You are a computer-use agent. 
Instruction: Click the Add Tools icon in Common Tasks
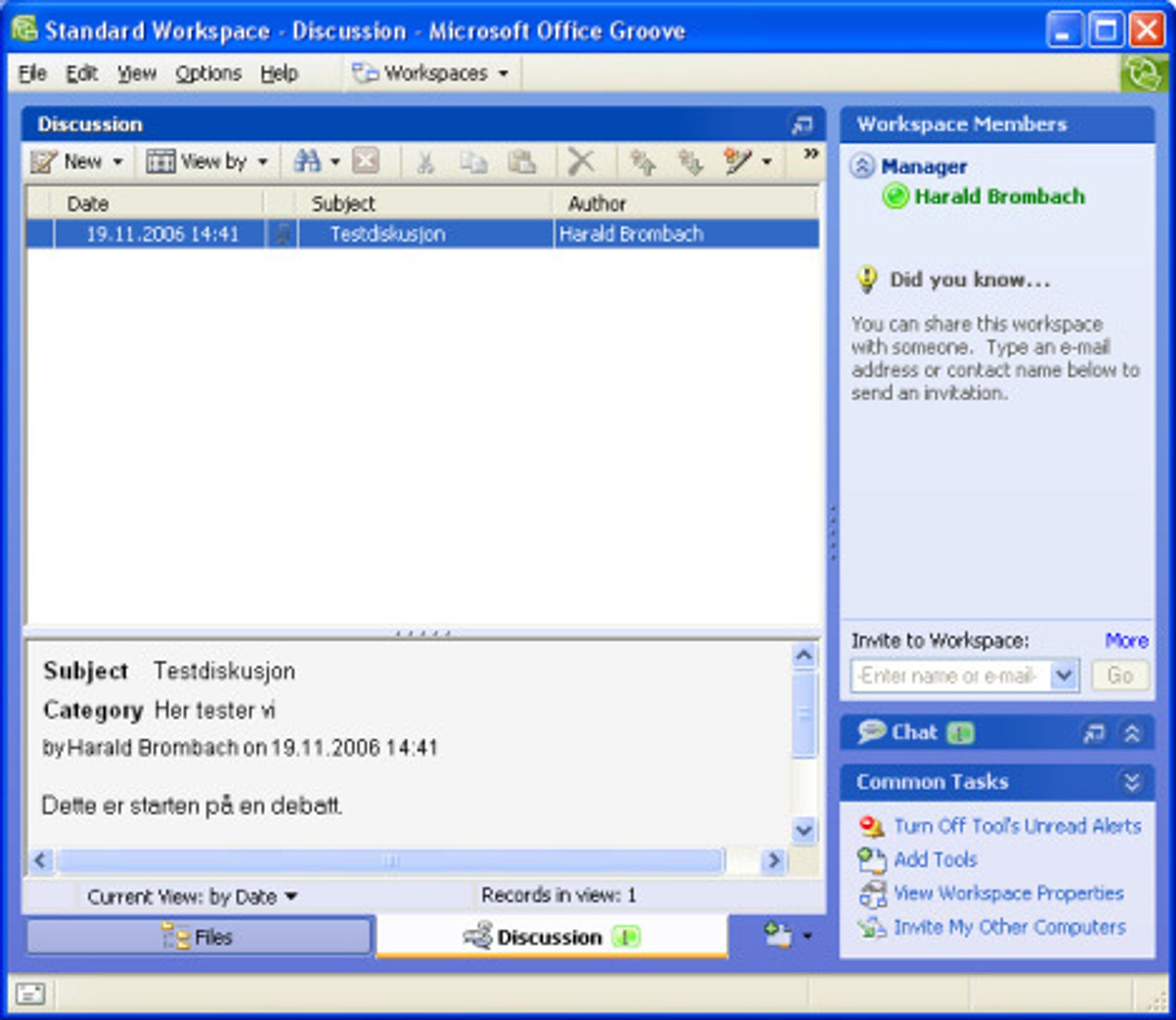[x=871, y=860]
